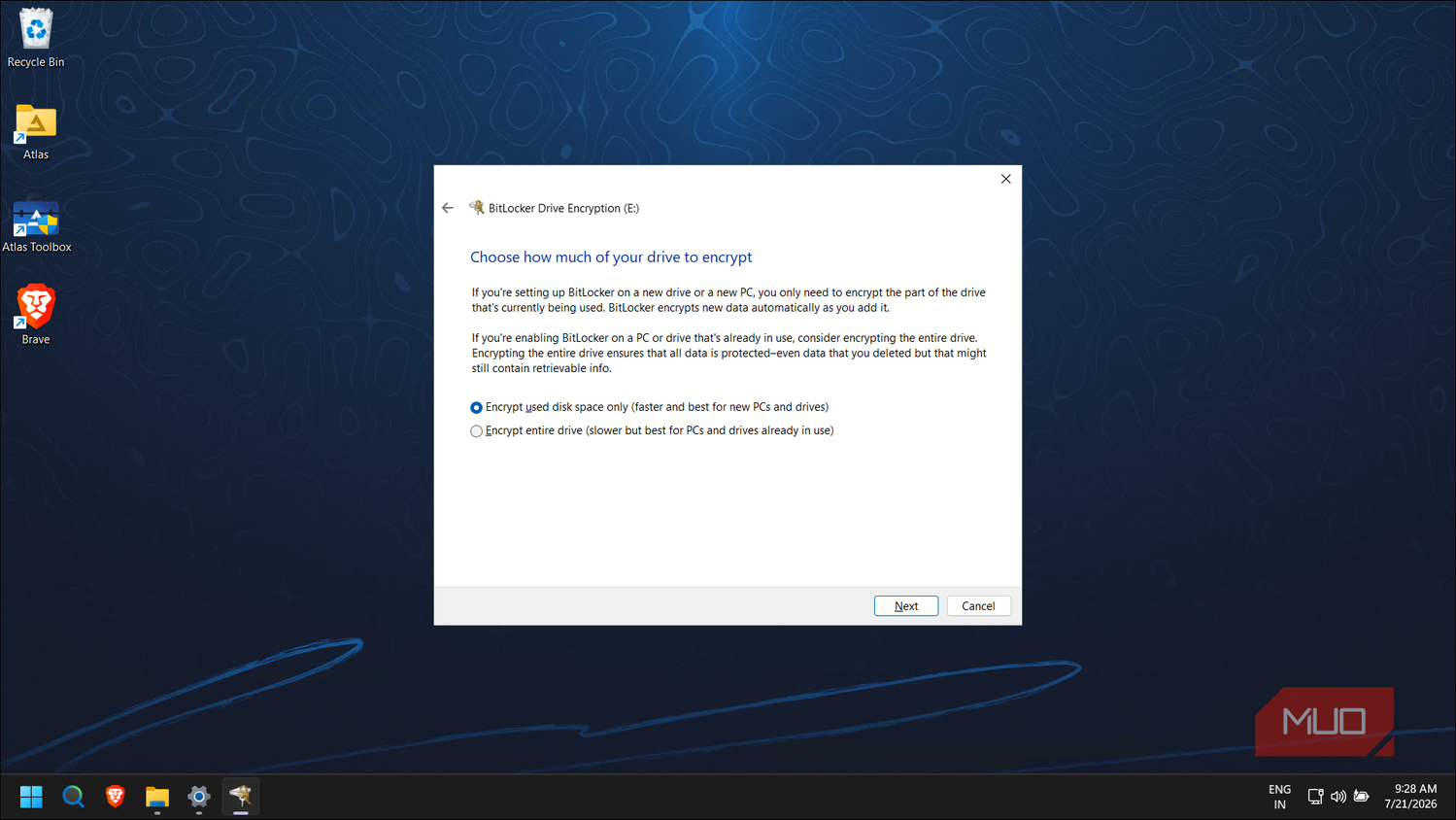Open File Explorer from the taskbar
This screenshot has width=1456, height=820.
pos(157,797)
